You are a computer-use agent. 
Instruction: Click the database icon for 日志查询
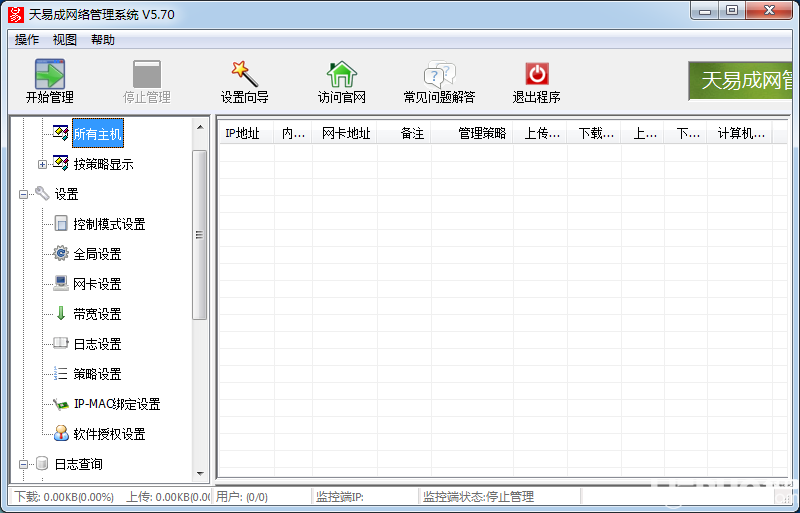click(x=42, y=463)
